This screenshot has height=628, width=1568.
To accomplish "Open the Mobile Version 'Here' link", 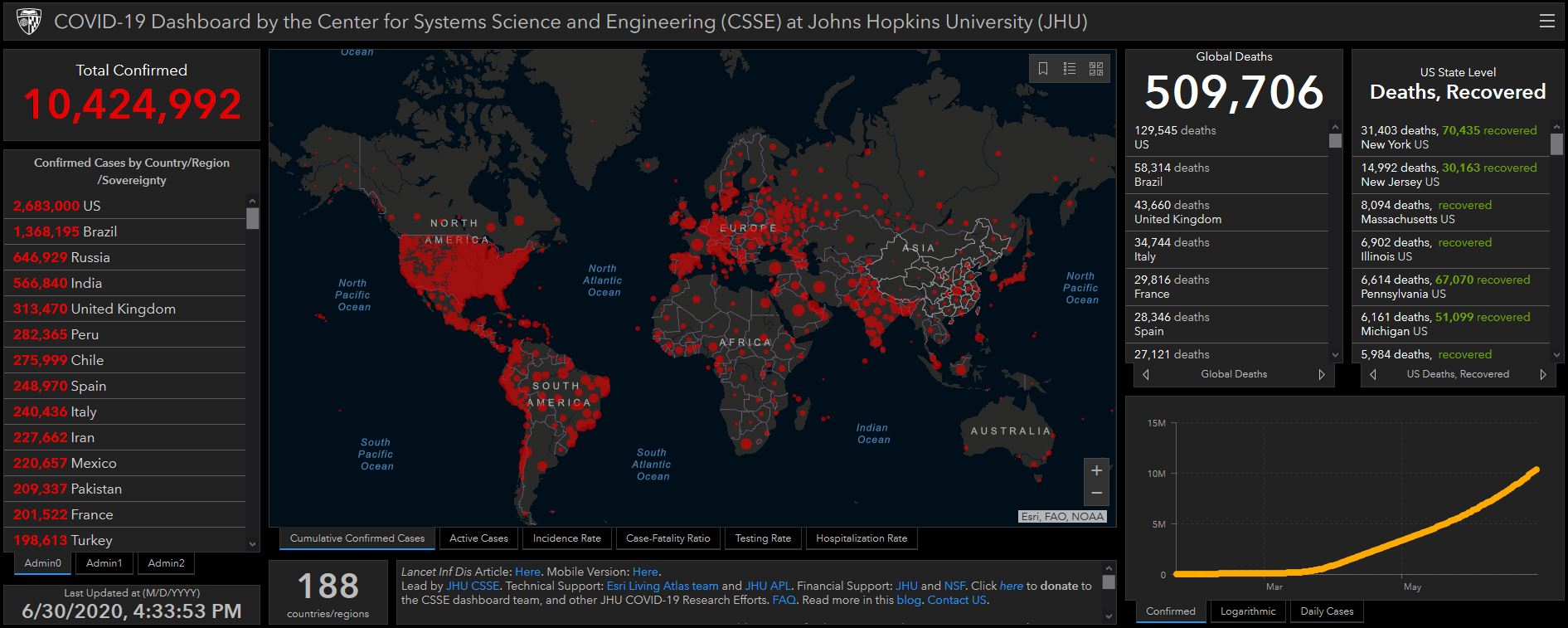I will pyautogui.click(x=645, y=572).
